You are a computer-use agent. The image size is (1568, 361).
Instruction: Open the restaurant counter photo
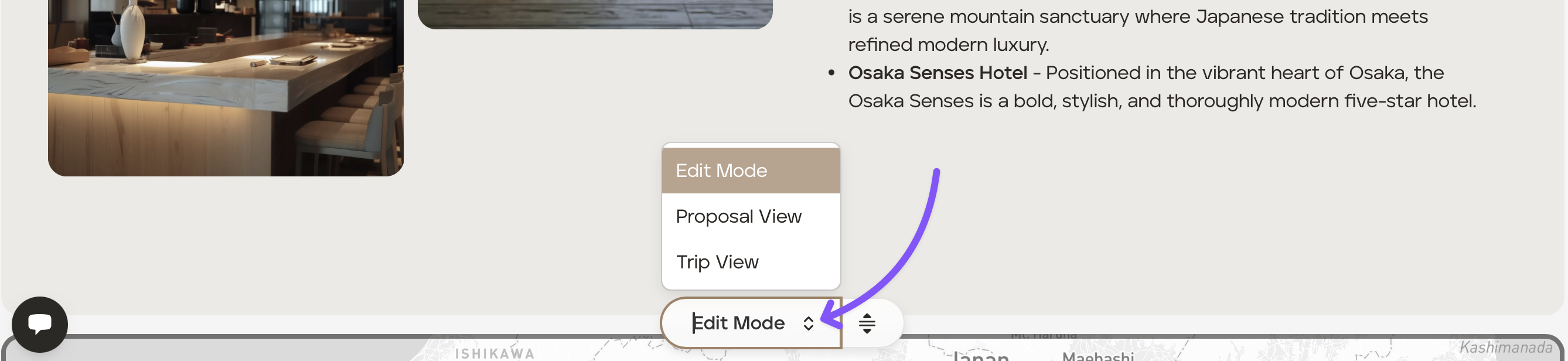coord(226,88)
